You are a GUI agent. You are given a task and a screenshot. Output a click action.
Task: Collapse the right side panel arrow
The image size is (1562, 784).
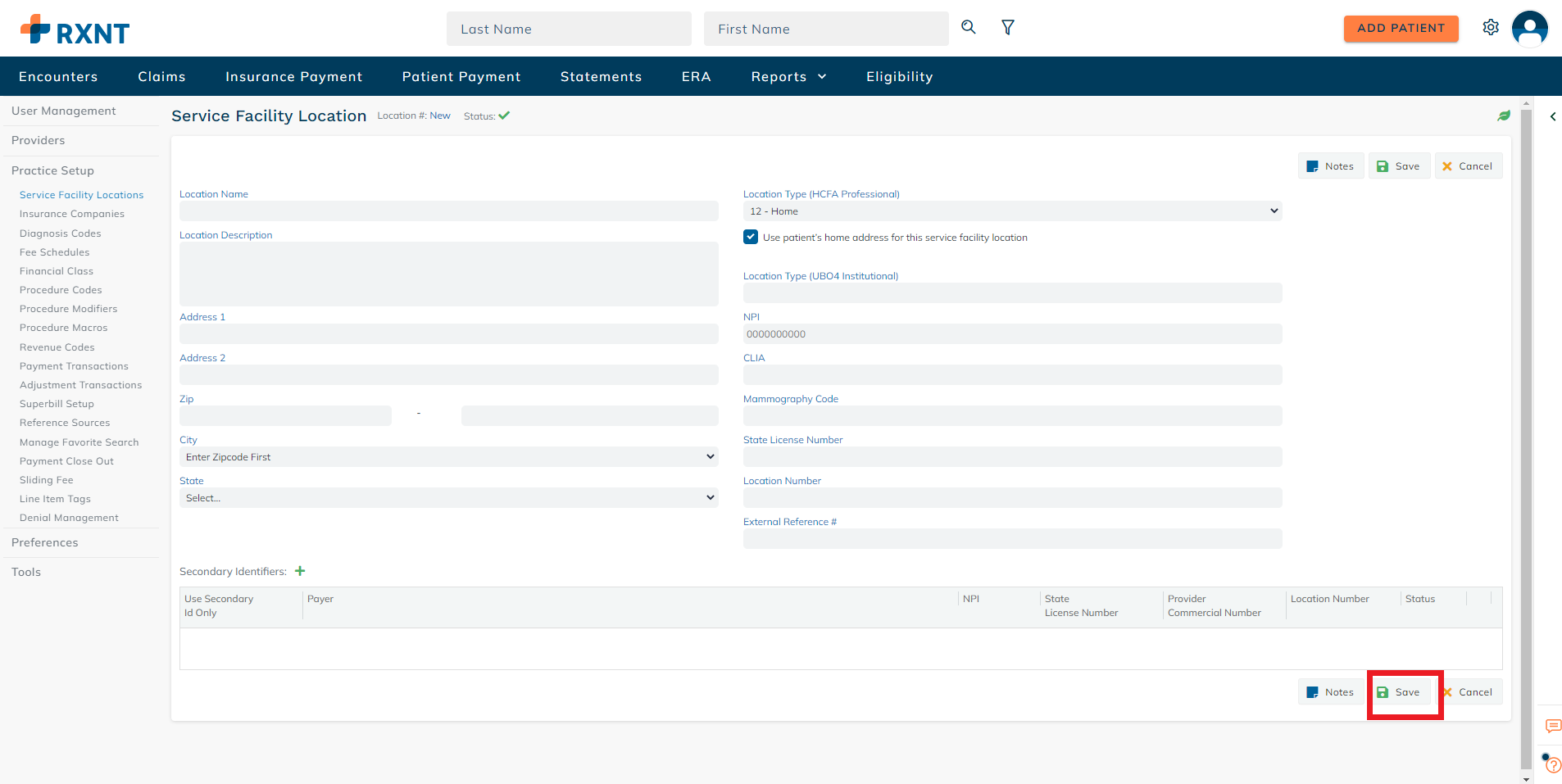click(x=1553, y=116)
